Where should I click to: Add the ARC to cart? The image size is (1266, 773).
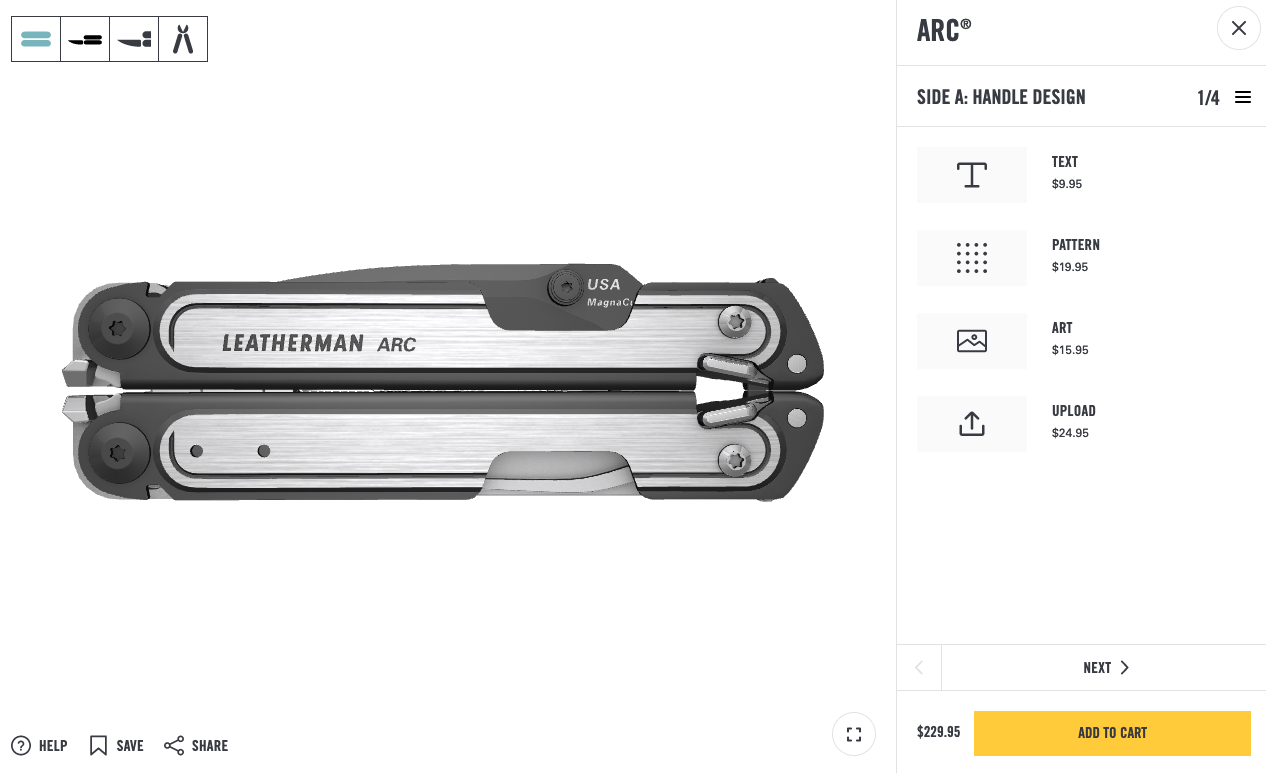pyautogui.click(x=1112, y=733)
